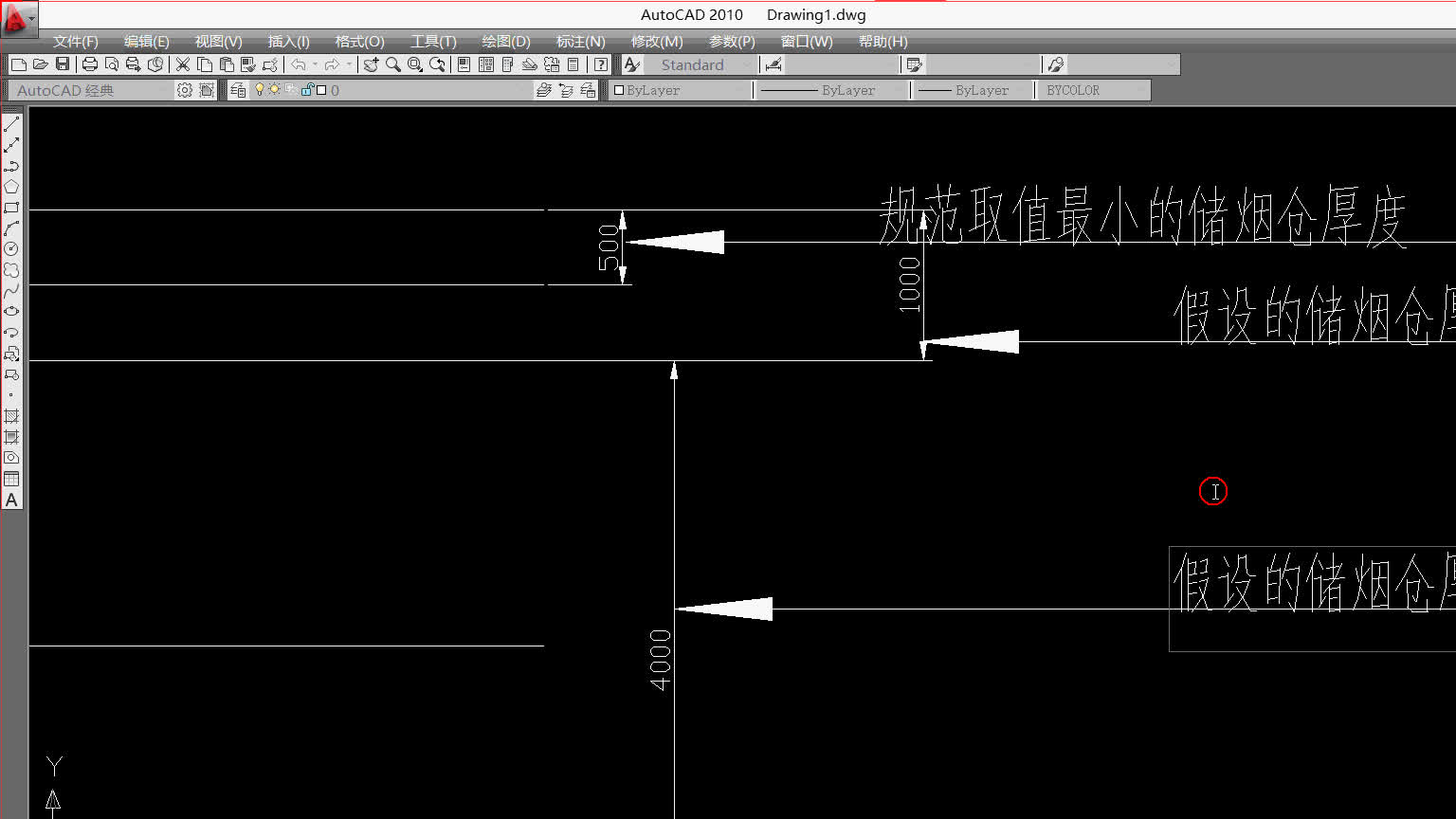Click the Zoom Realtime magnifier
The width and height of the screenshot is (1456, 819).
tap(392, 64)
